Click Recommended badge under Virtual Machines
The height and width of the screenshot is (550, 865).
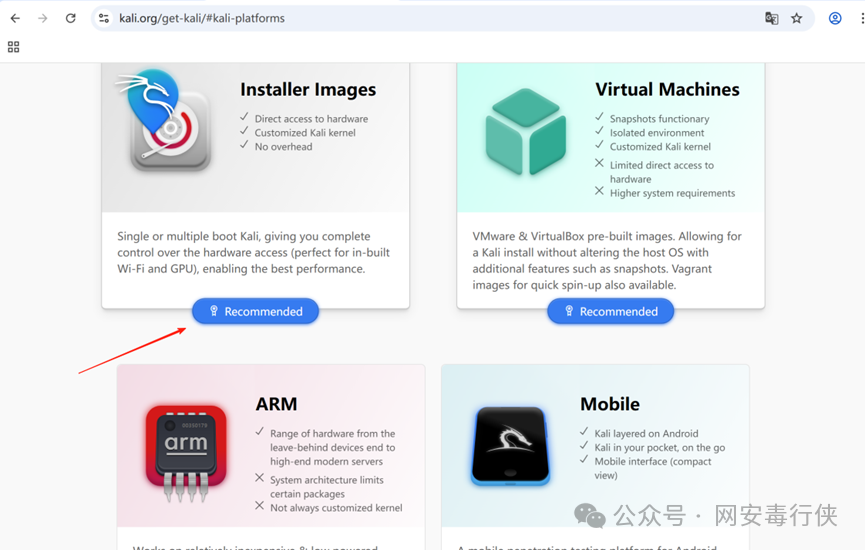click(611, 311)
